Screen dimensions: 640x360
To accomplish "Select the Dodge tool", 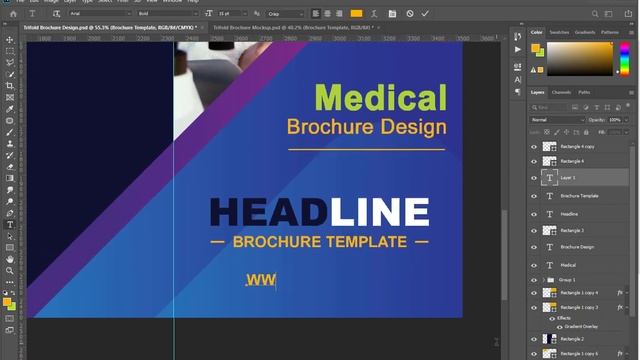I will point(10,201).
